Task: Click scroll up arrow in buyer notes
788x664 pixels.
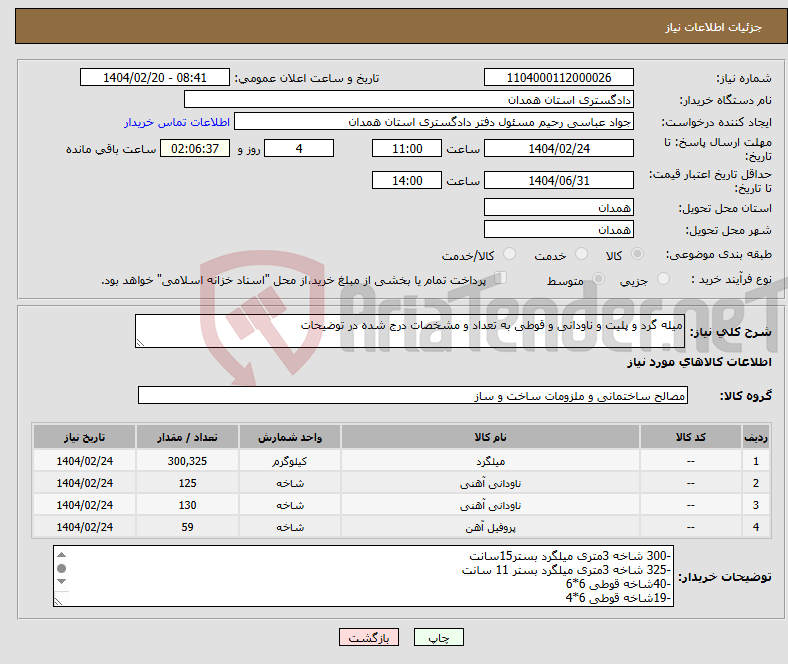Action: click(x=61, y=555)
